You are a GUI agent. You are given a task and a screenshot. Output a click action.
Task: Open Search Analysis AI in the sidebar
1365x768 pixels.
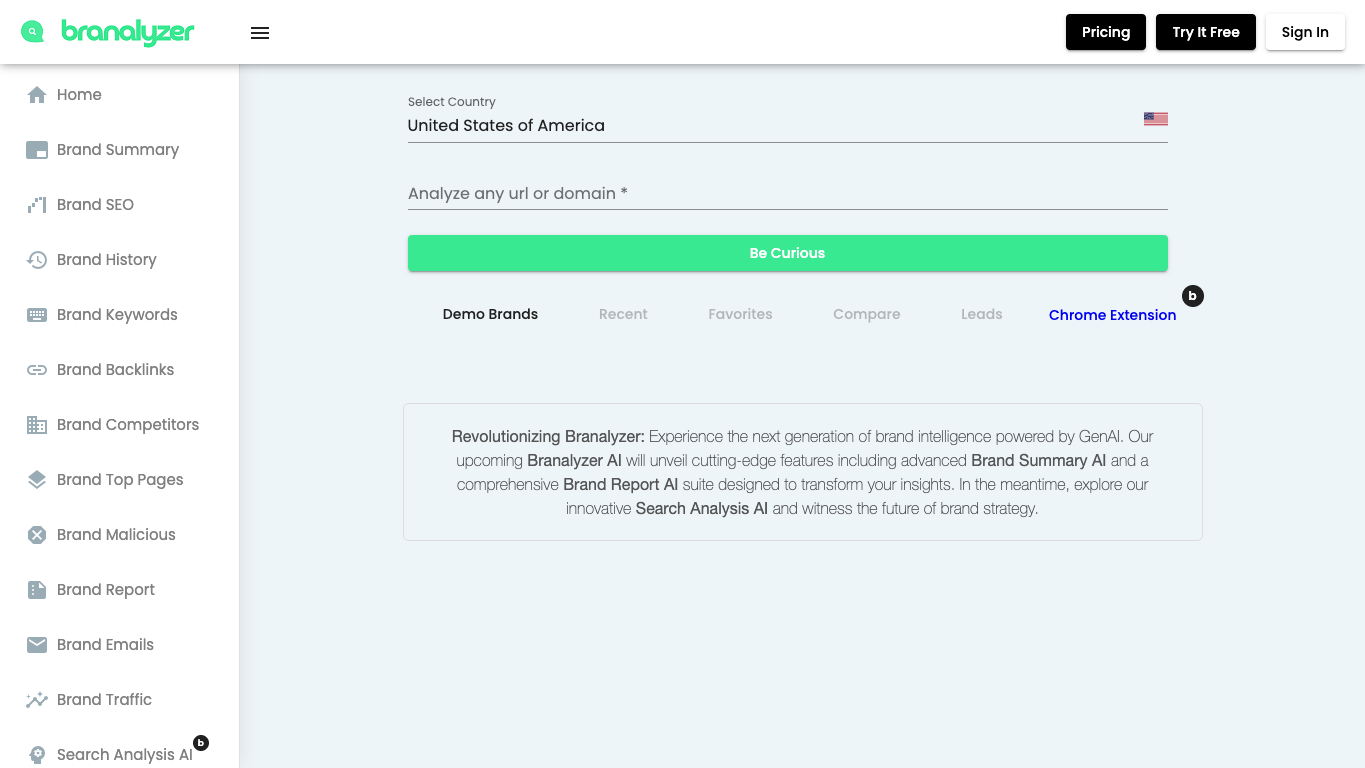pos(120,752)
